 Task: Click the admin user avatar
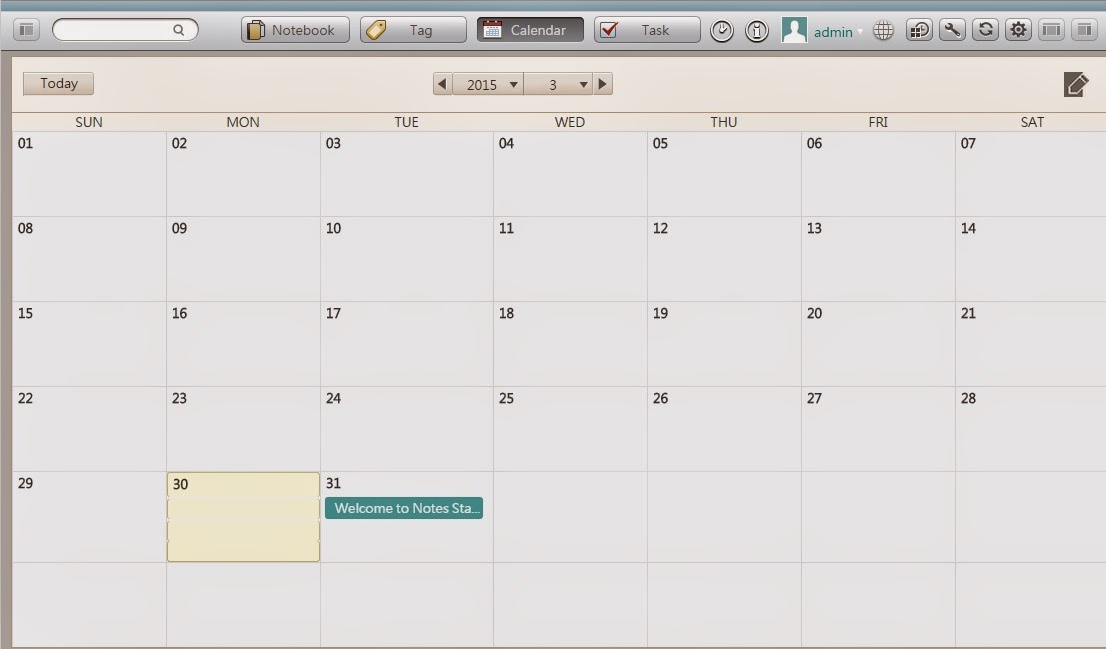click(x=794, y=30)
